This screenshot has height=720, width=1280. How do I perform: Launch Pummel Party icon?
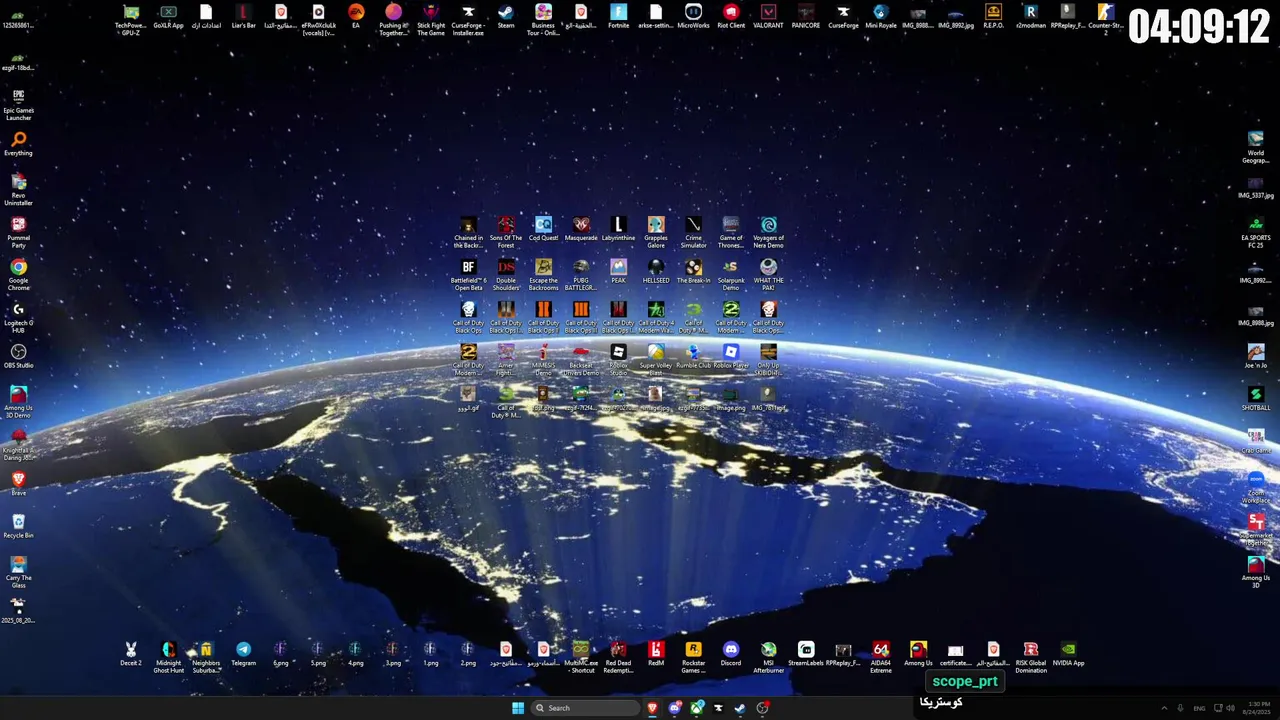pos(18,232)
